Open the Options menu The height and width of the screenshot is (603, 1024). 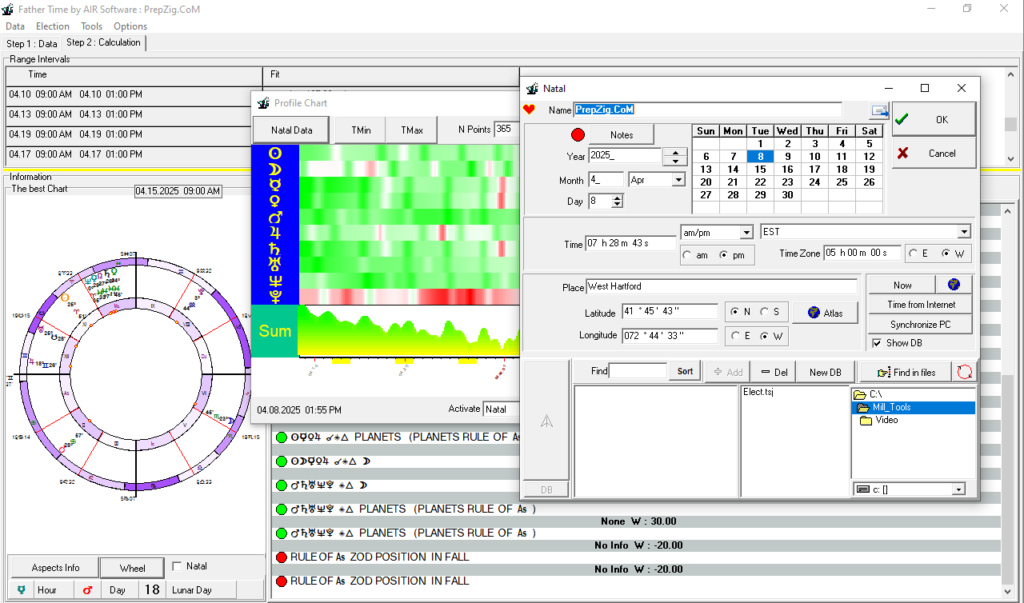[x=130, y=26]
